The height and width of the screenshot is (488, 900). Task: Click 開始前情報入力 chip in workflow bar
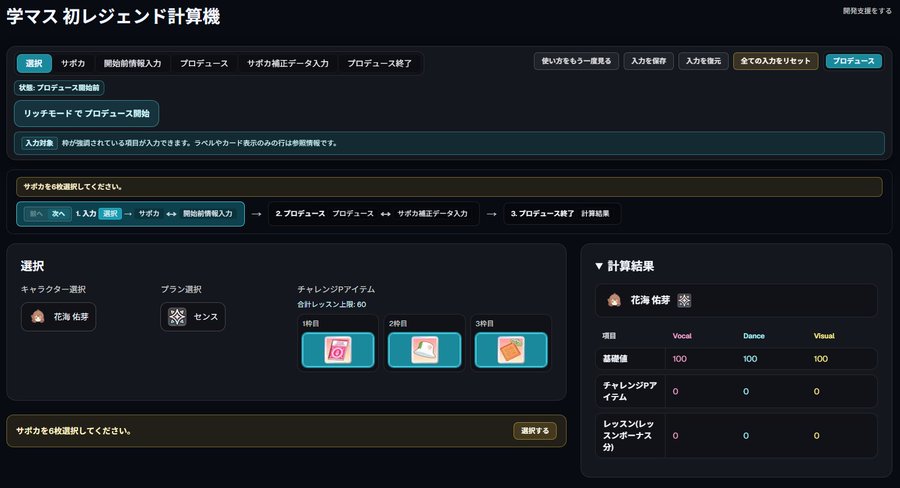(x=208, y=214)
